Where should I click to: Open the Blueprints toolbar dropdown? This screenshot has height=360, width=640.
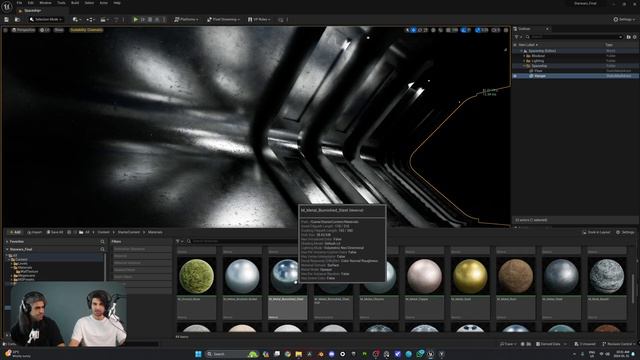pos(91,19)
